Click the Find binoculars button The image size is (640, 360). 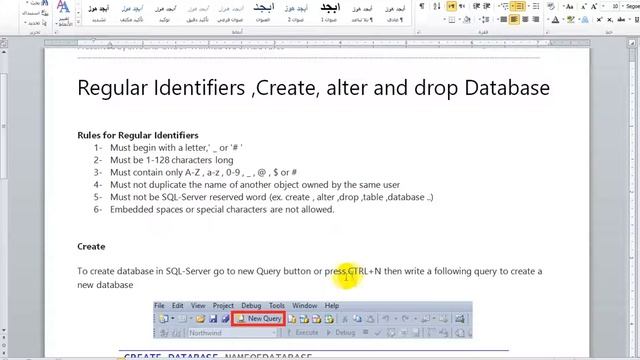tap(38, 3)
